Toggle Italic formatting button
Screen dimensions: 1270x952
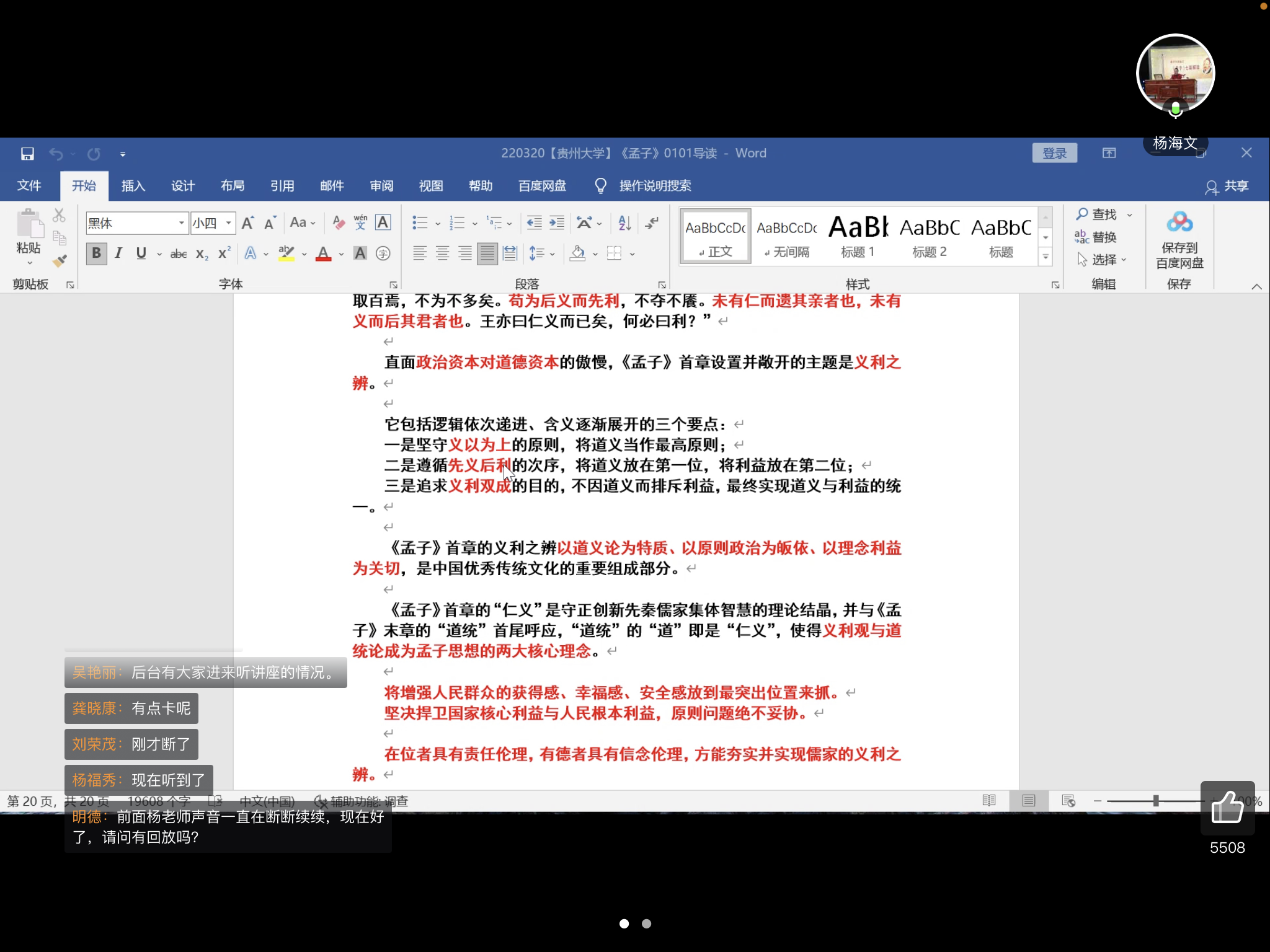pyautogui.click(x=118, y=253)
